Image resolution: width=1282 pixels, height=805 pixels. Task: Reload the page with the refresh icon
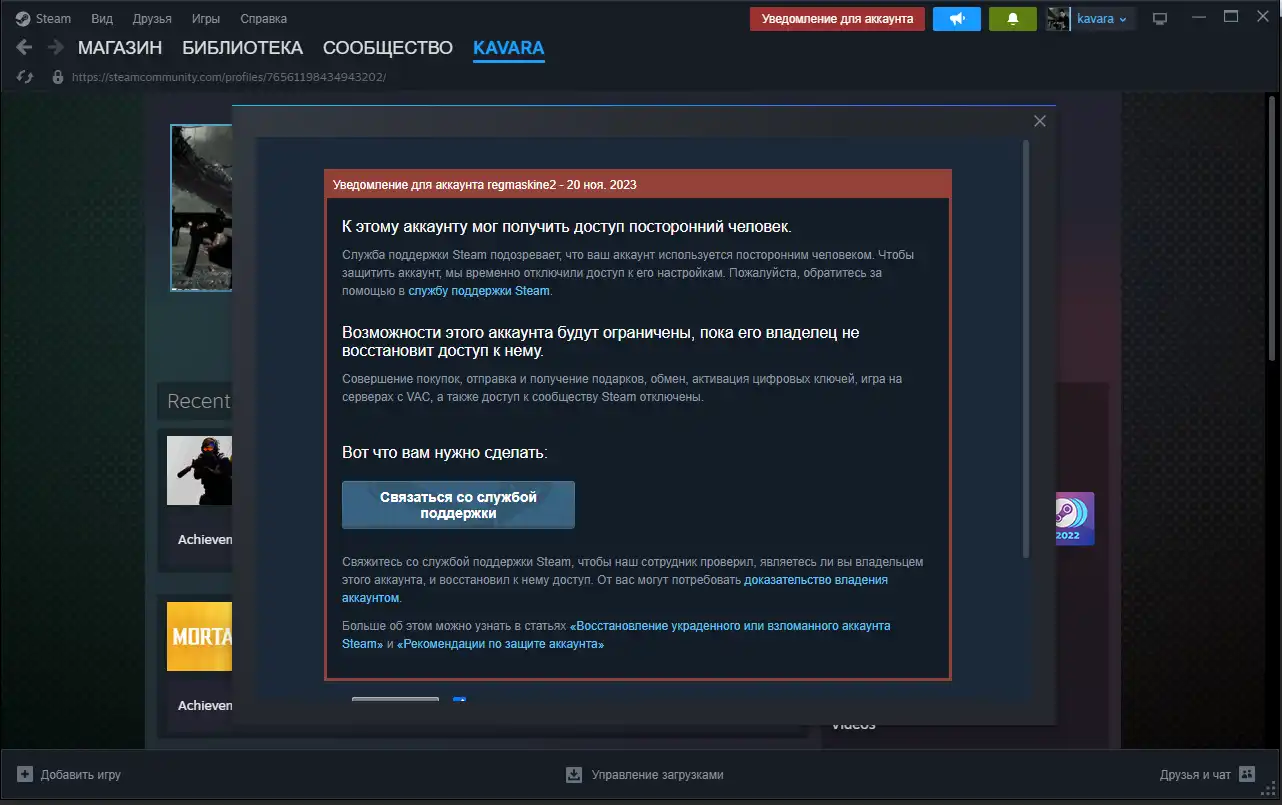click(25, 77)
